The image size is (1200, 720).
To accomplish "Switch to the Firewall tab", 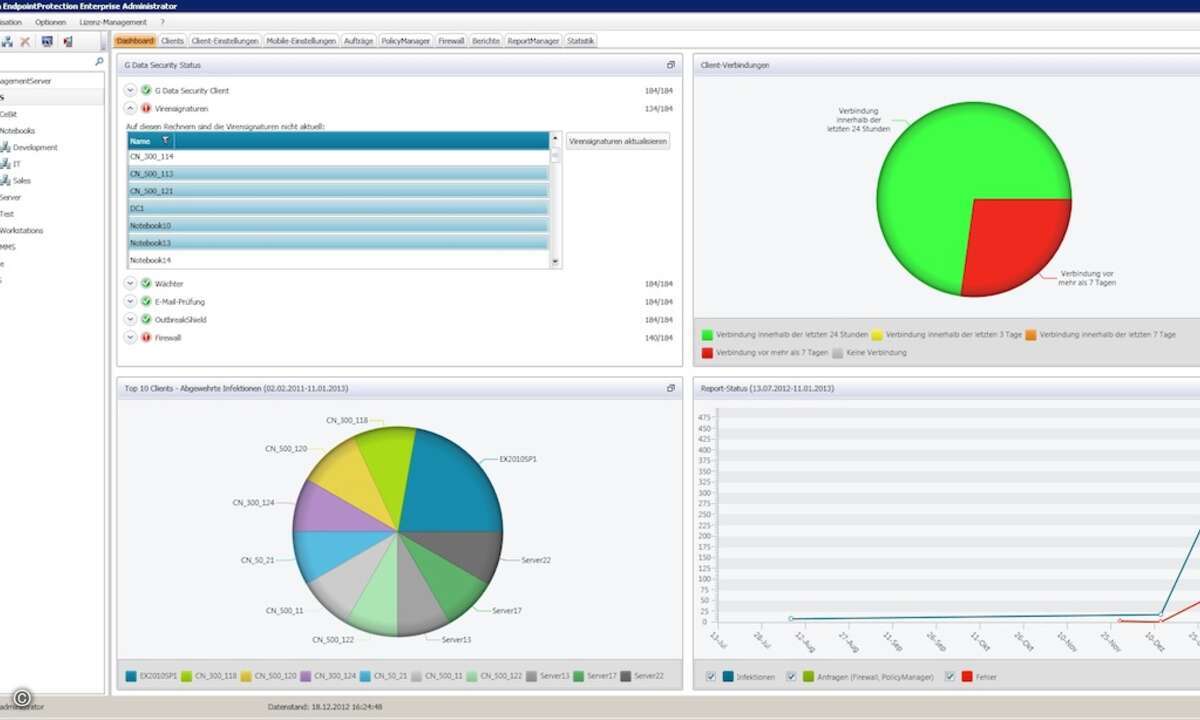I will [x=452, y=41].
